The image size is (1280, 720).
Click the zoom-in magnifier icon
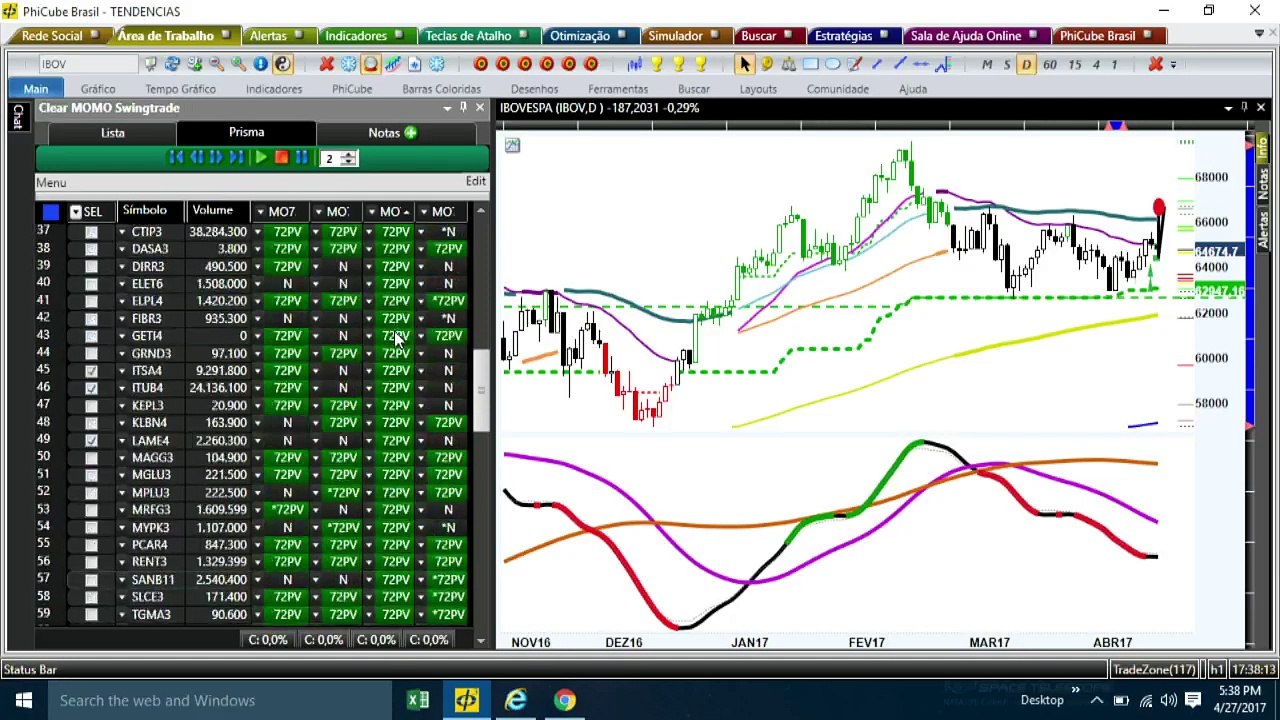(x=239, y=64)
